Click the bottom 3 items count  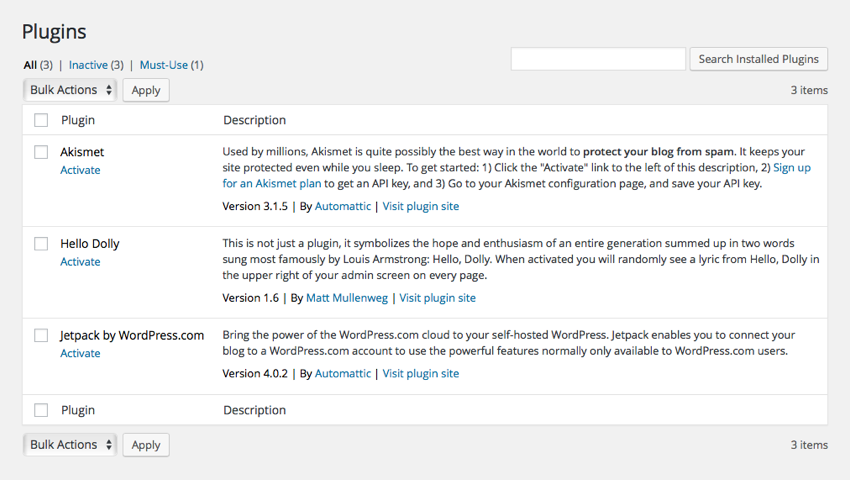coord(809,445)
